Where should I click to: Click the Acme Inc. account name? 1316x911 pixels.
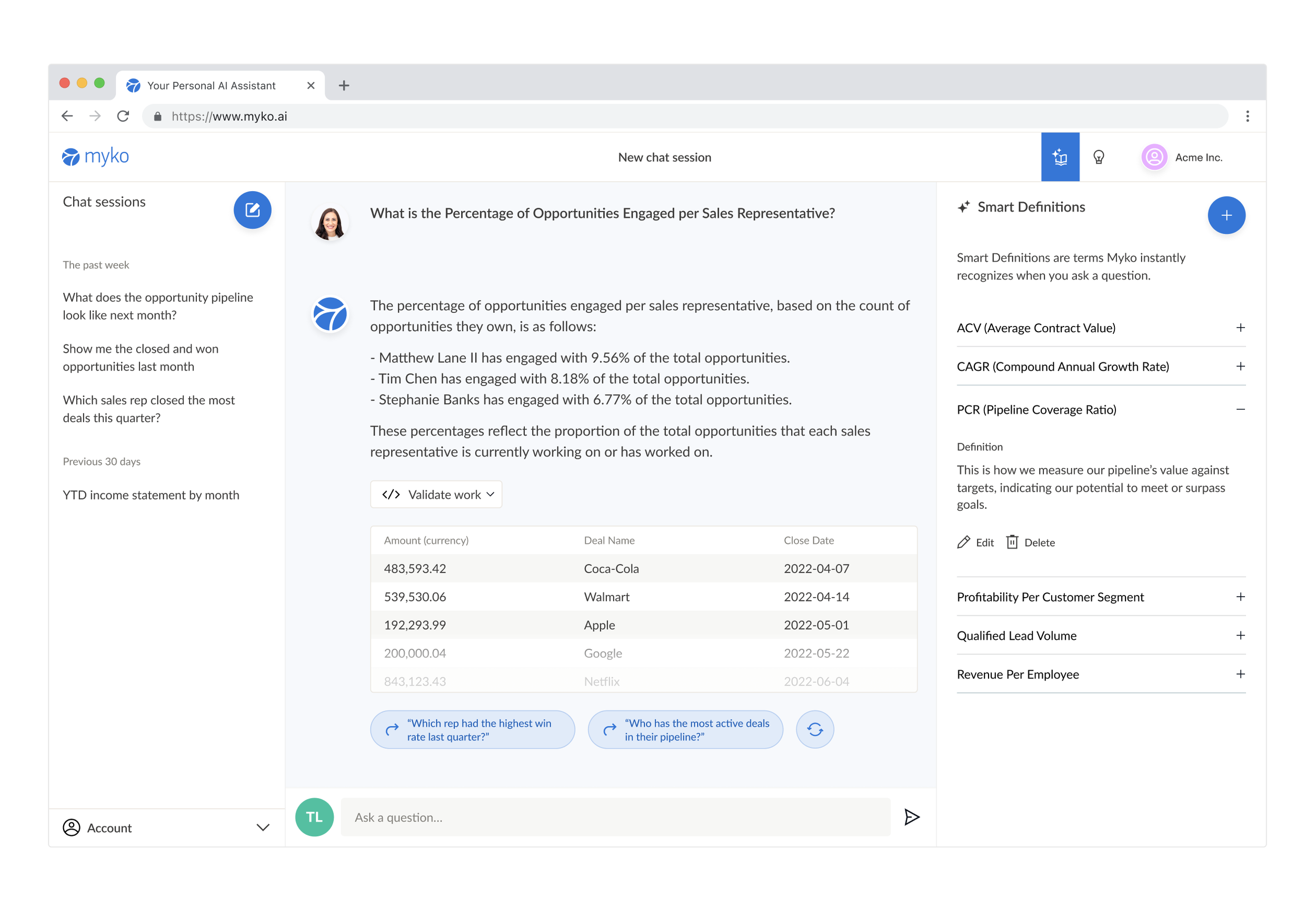(1199, 157)
